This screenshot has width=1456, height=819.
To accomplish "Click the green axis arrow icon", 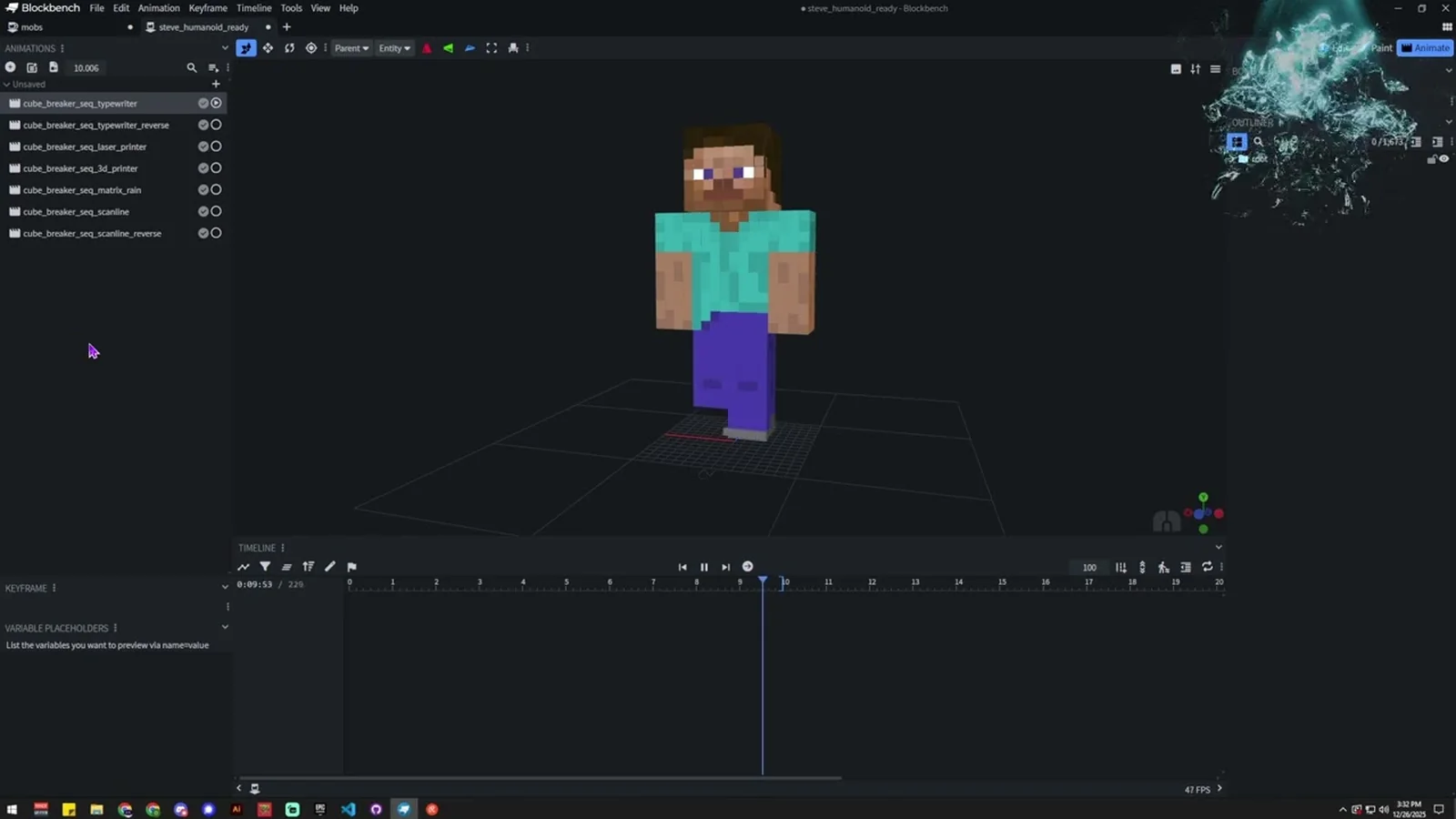I will pyautogui.click(x=449, y=48).
